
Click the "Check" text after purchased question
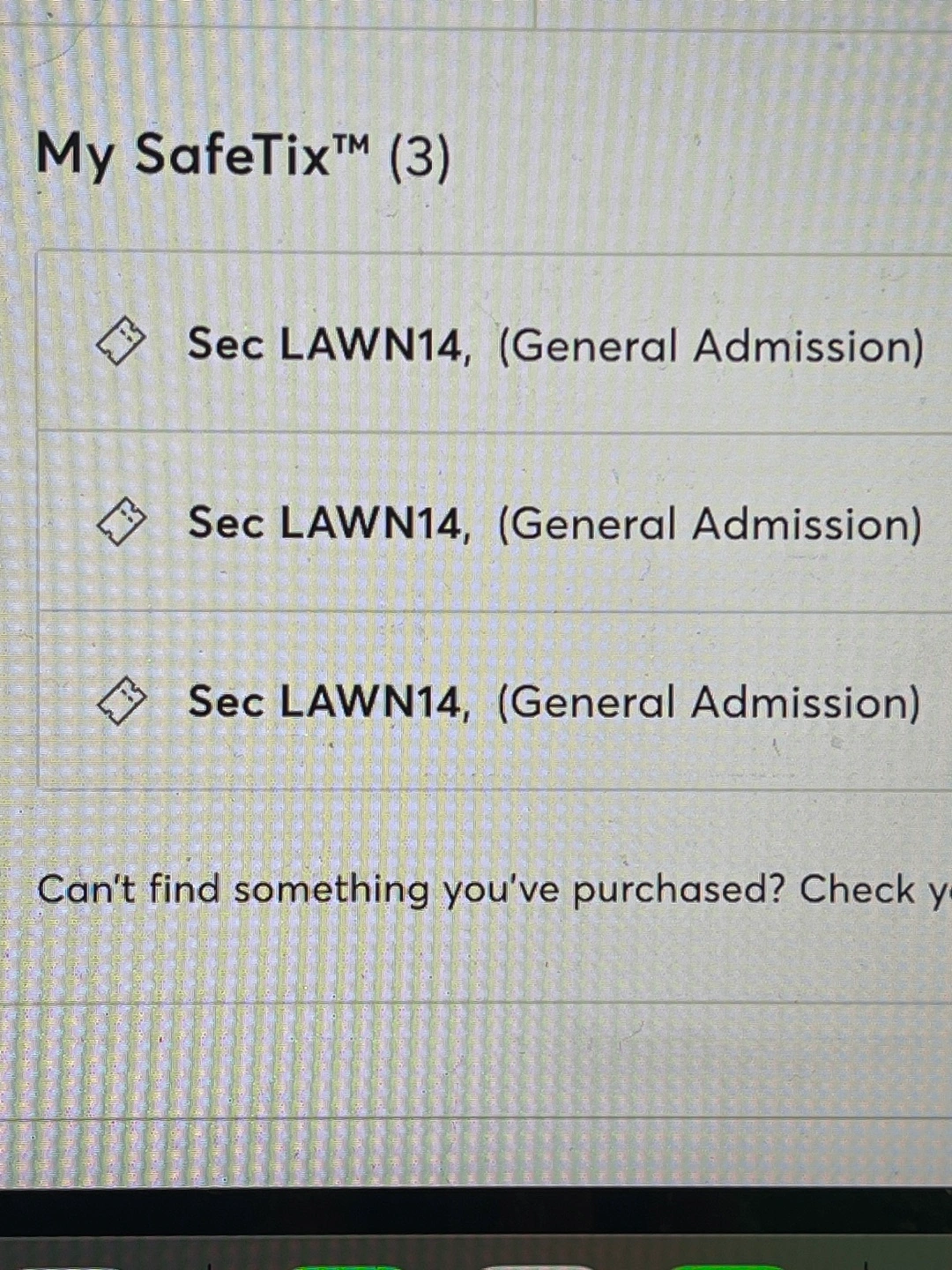[x=857, y=889]
